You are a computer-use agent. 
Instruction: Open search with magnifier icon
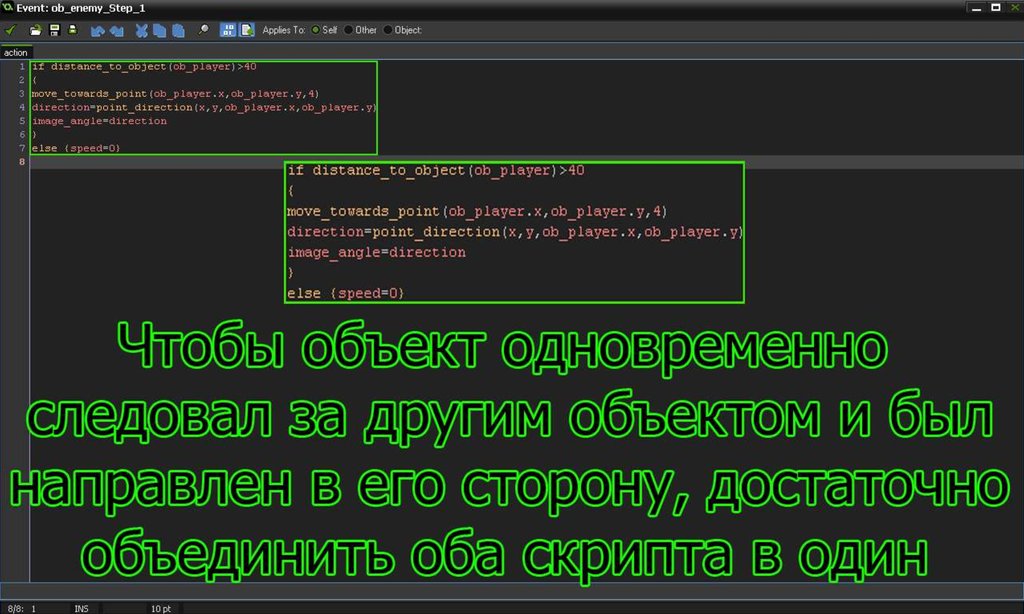[x=203, y=30]
